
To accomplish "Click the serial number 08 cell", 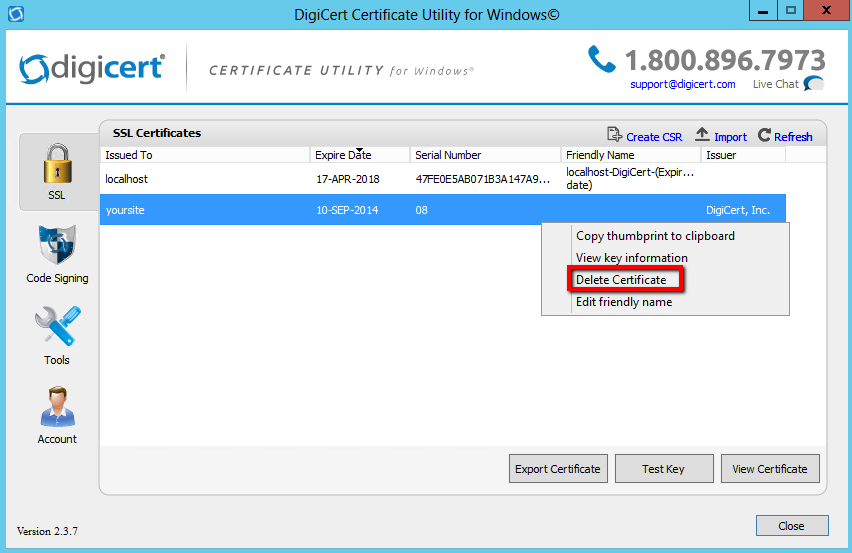I will [x=422, y=210].
